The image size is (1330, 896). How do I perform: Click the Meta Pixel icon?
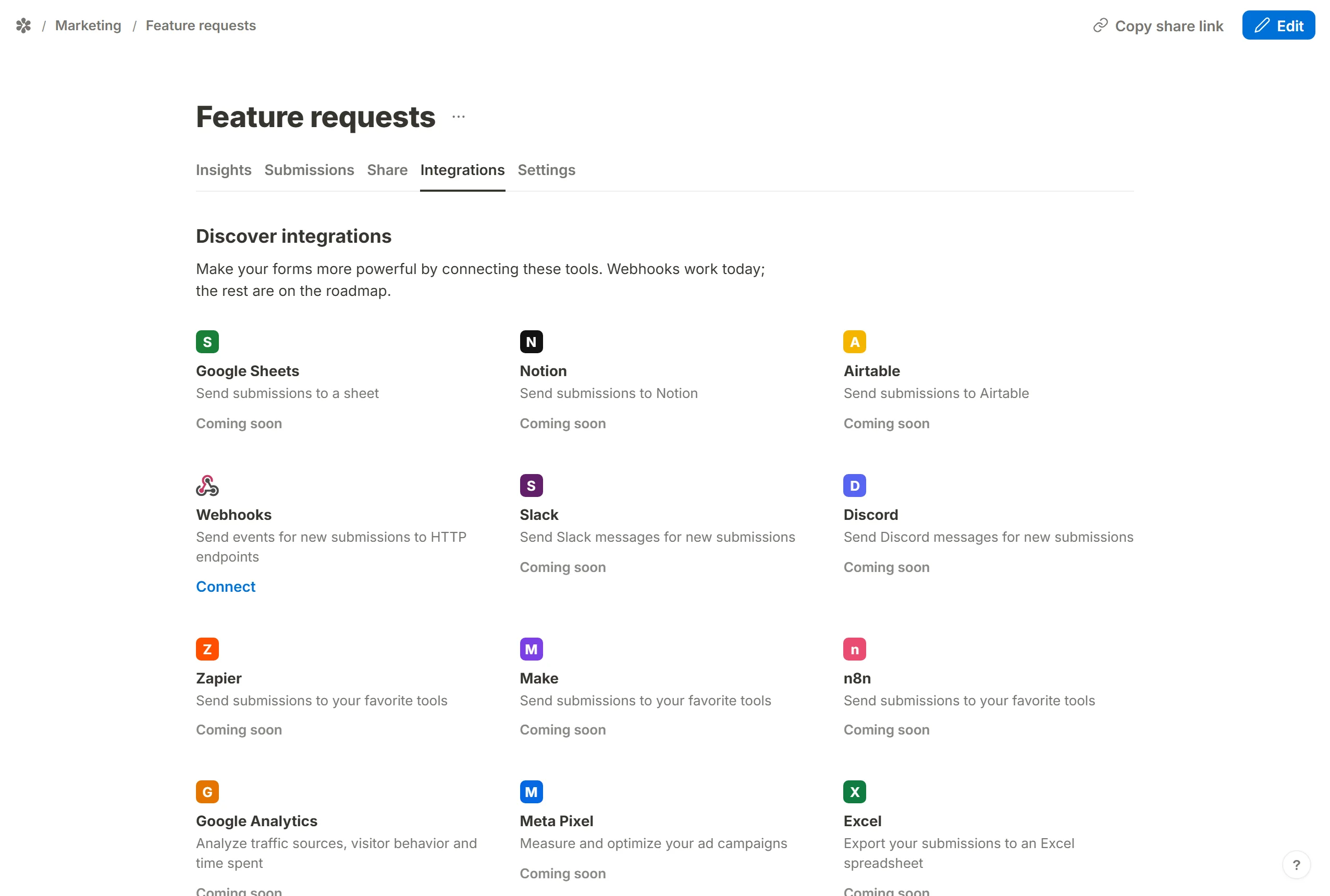tap(531, 791)
